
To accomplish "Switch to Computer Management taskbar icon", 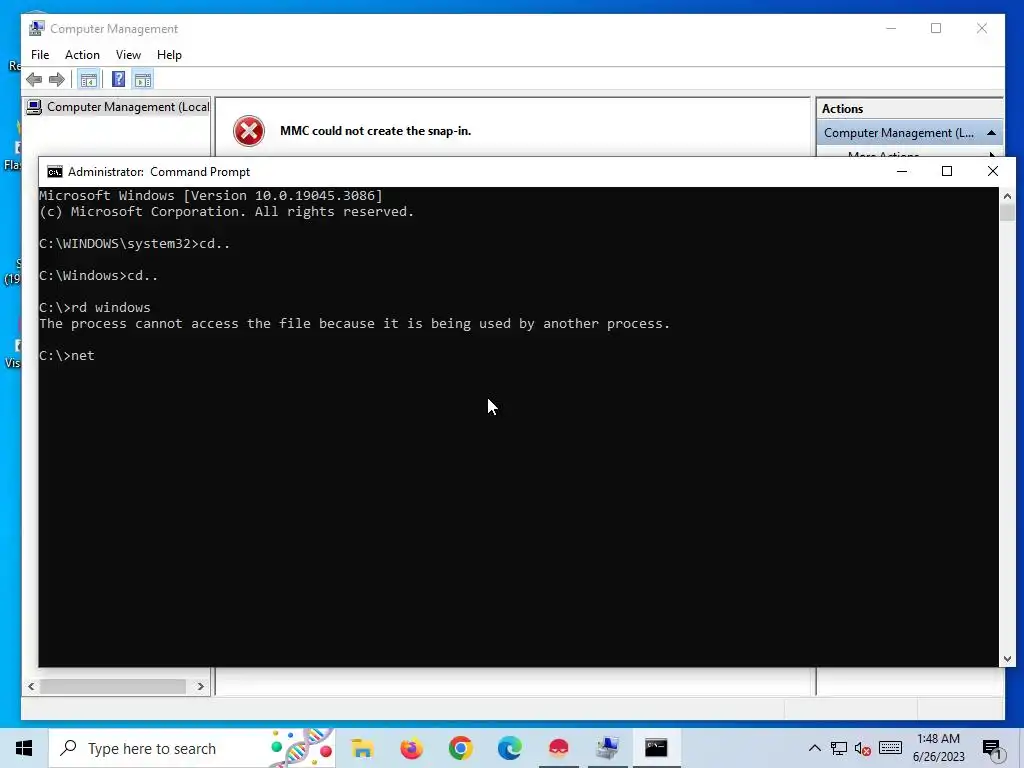I will [x=607, y=748].
